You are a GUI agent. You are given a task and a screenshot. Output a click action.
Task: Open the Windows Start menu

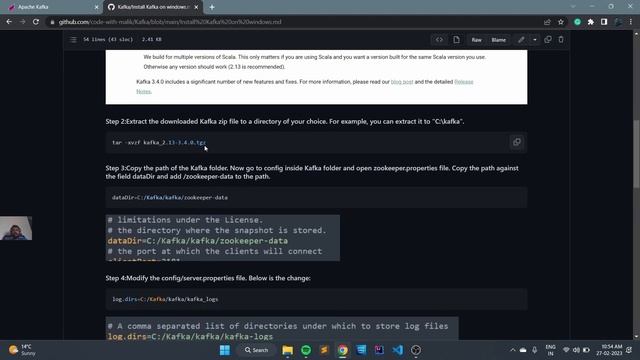point(225,350)
